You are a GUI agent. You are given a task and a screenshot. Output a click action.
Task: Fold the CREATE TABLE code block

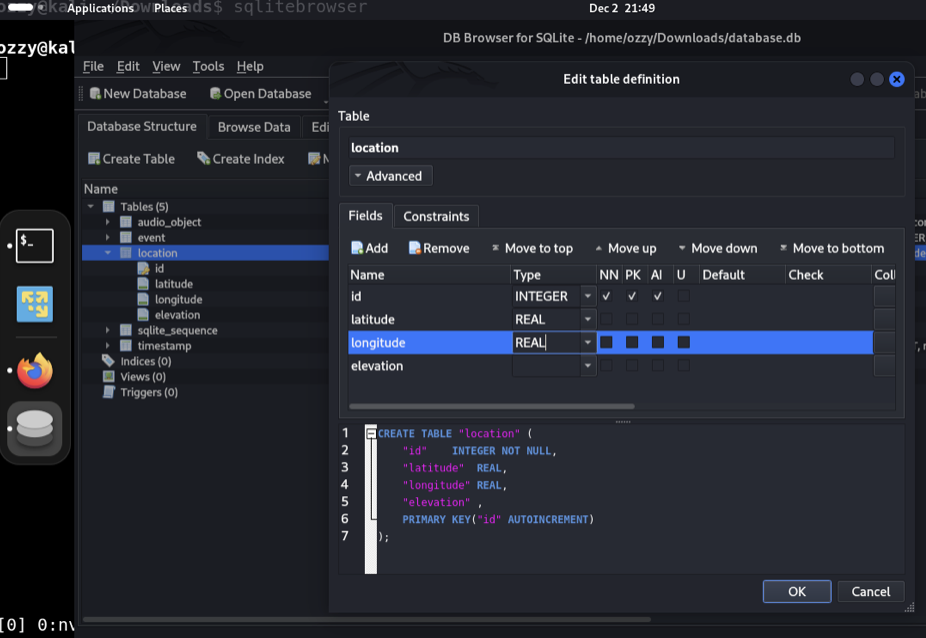371,434
